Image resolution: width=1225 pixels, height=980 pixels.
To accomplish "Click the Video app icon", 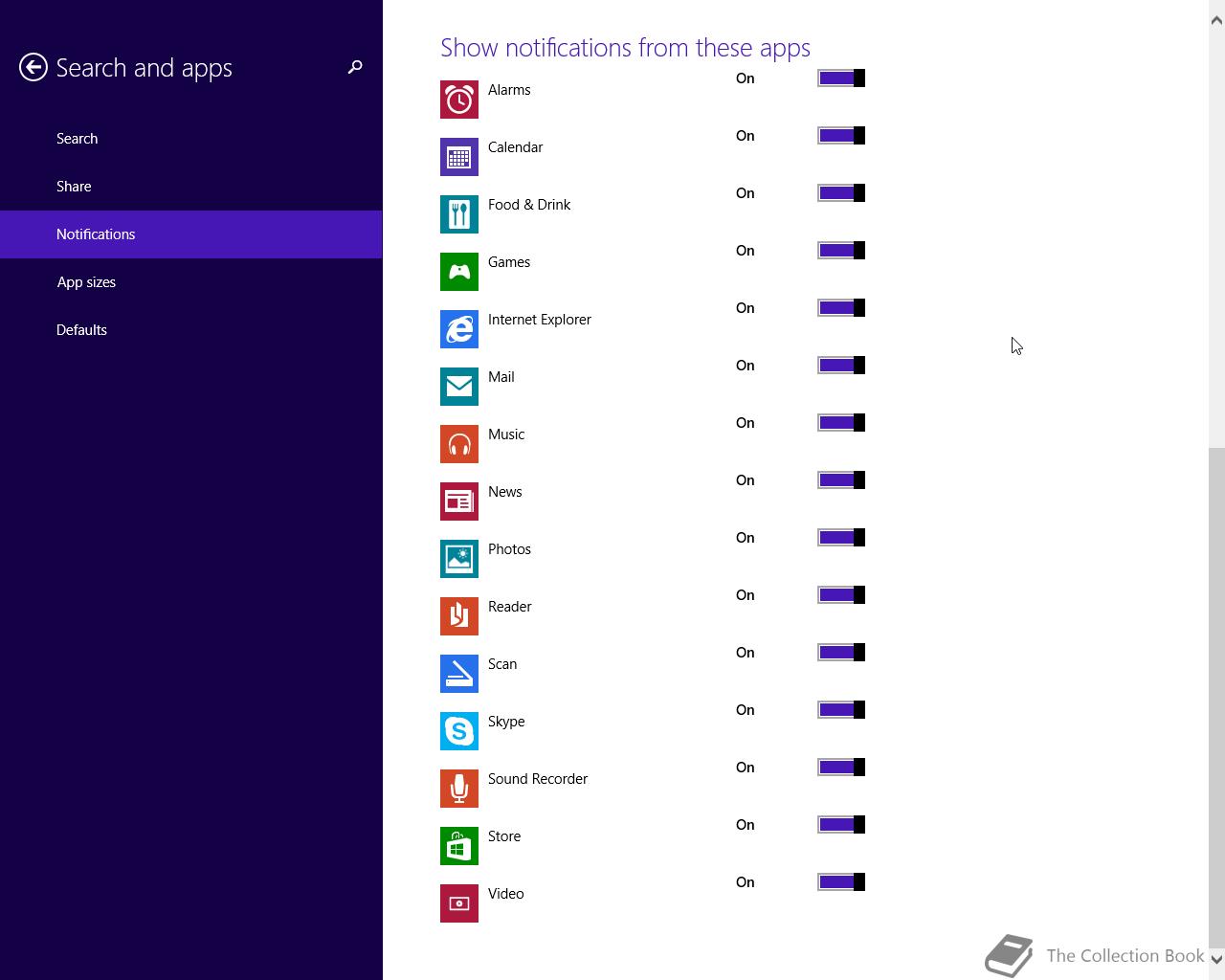I will click(459, 903).
